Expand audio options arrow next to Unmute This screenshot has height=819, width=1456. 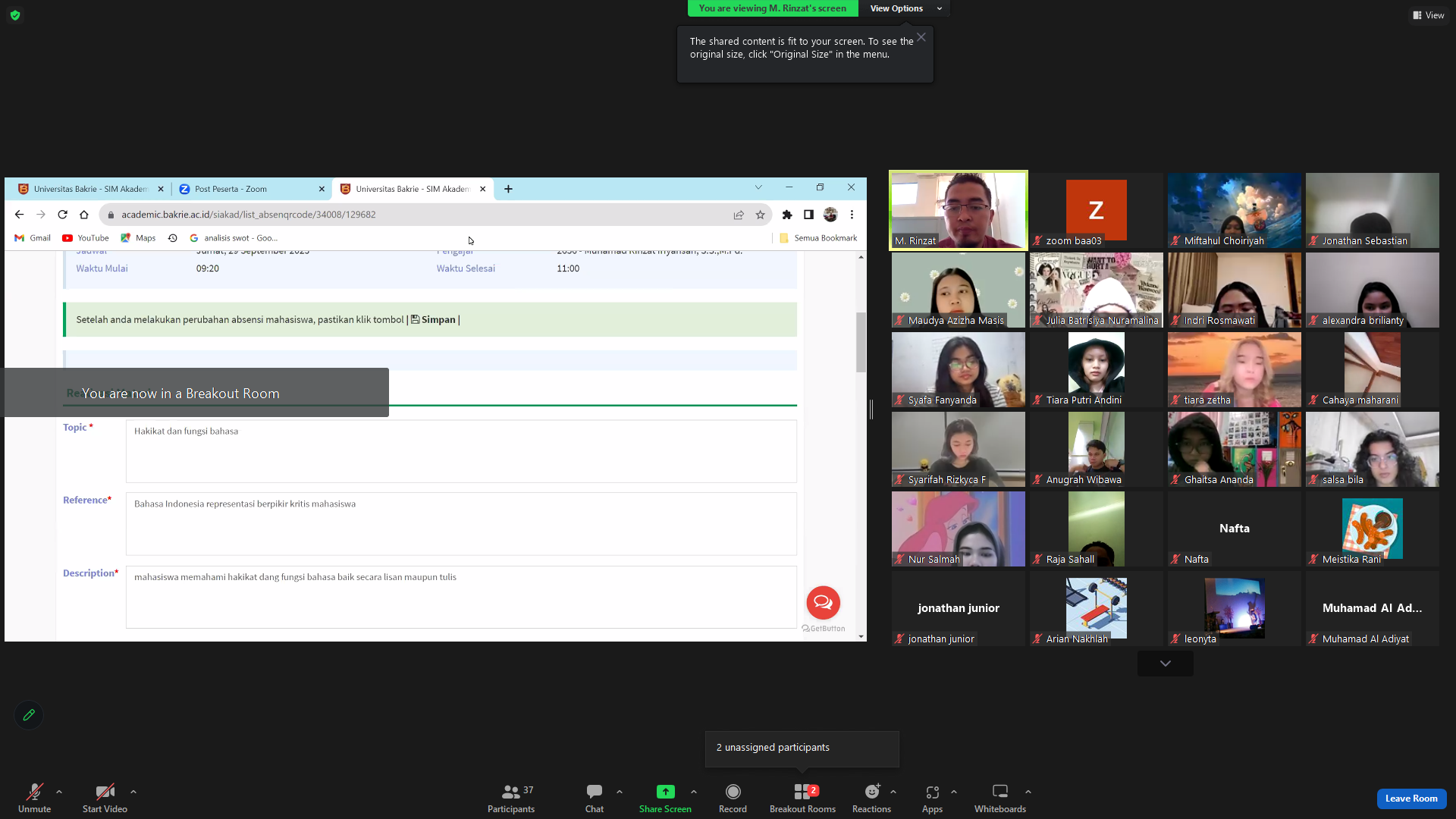59,792
